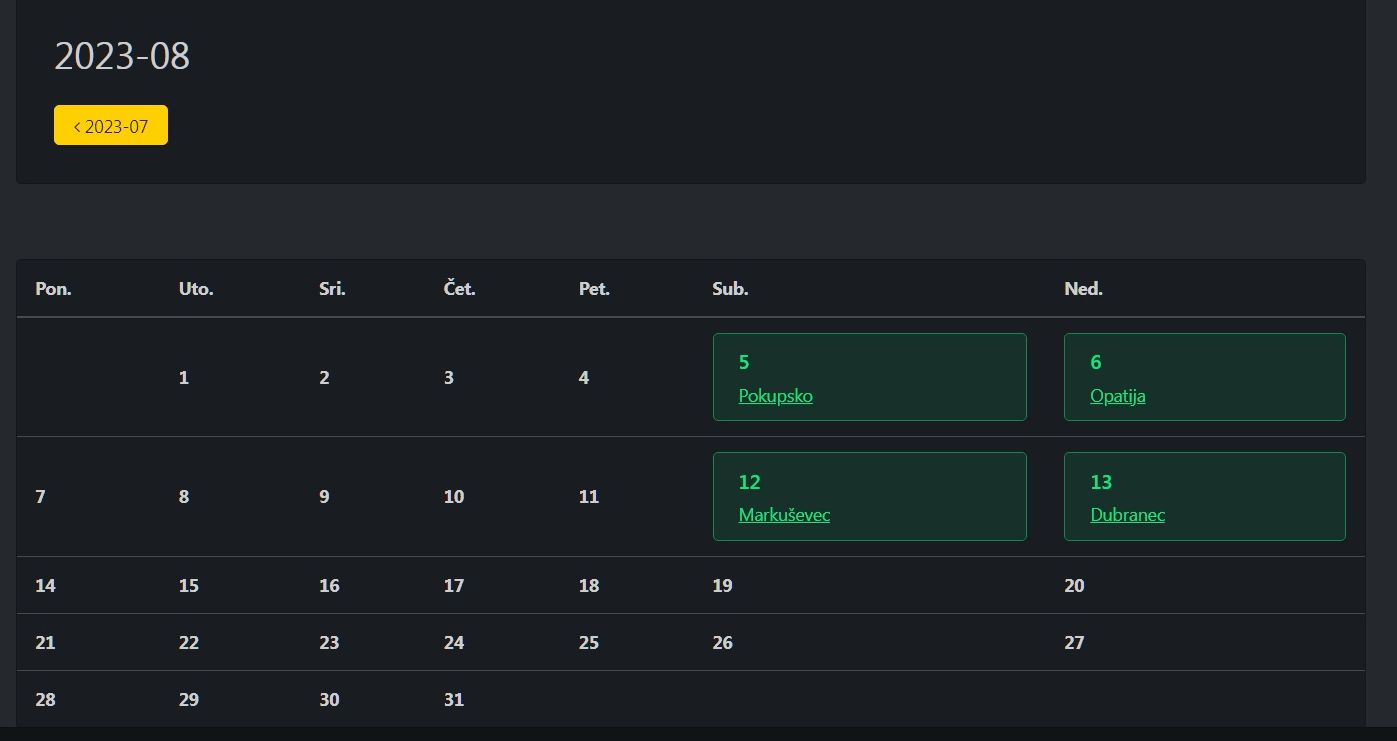Click day 27 in the calendar
The width and height of the screenshot is (1397, 741).
1074,643
